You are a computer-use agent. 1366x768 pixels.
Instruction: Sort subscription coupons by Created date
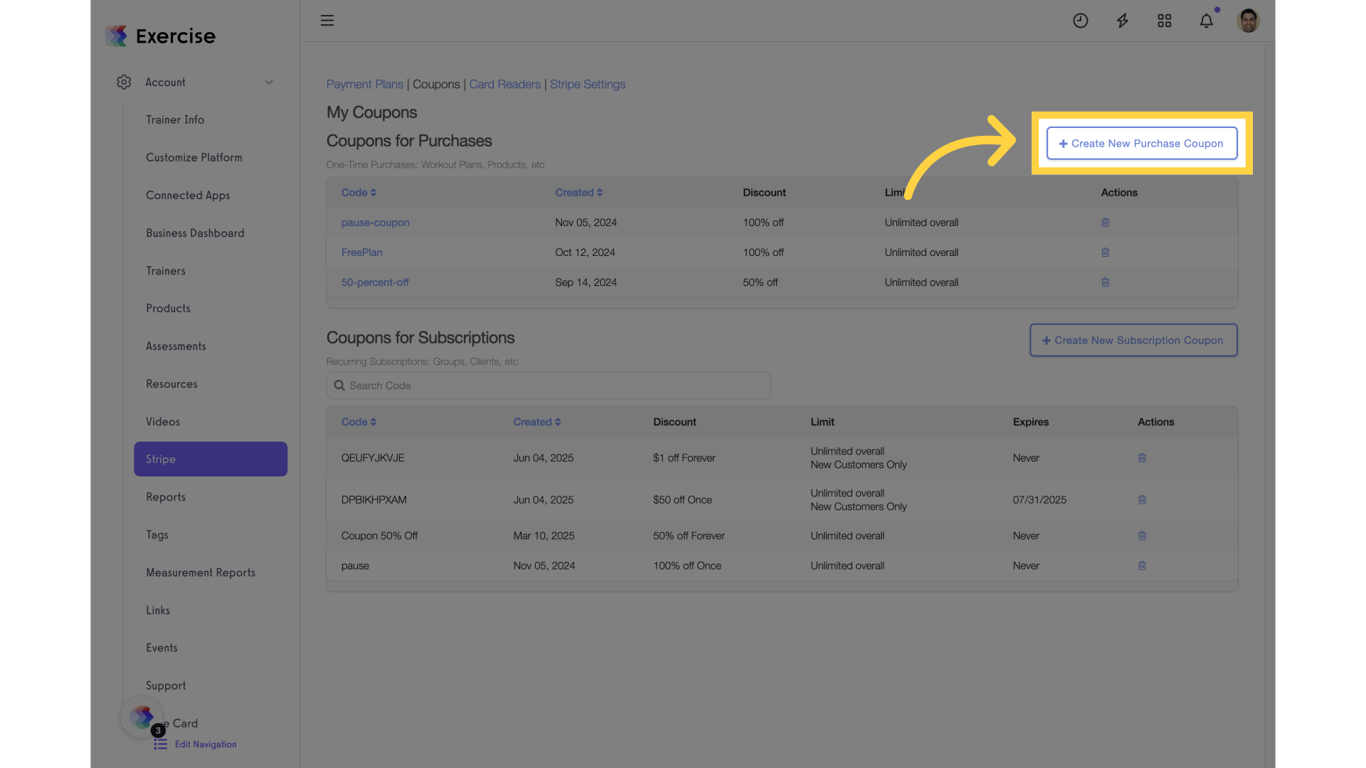click(537, 421)
